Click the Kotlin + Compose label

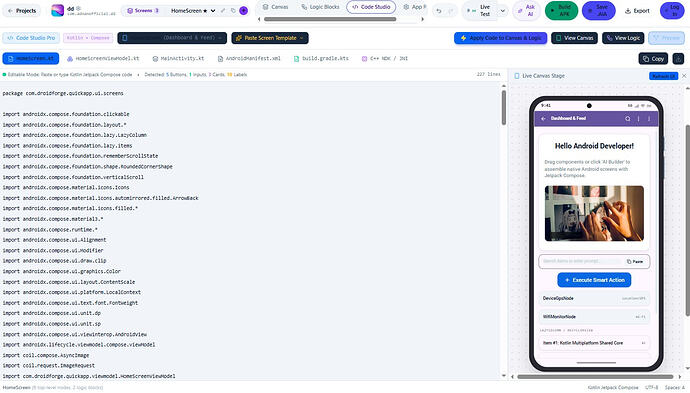point(88,38)
